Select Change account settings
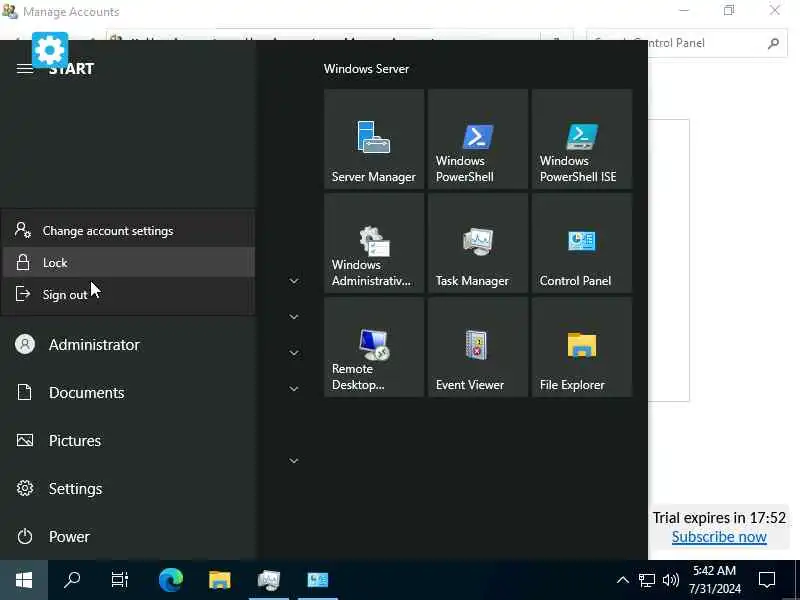 [x=128, y=231]
